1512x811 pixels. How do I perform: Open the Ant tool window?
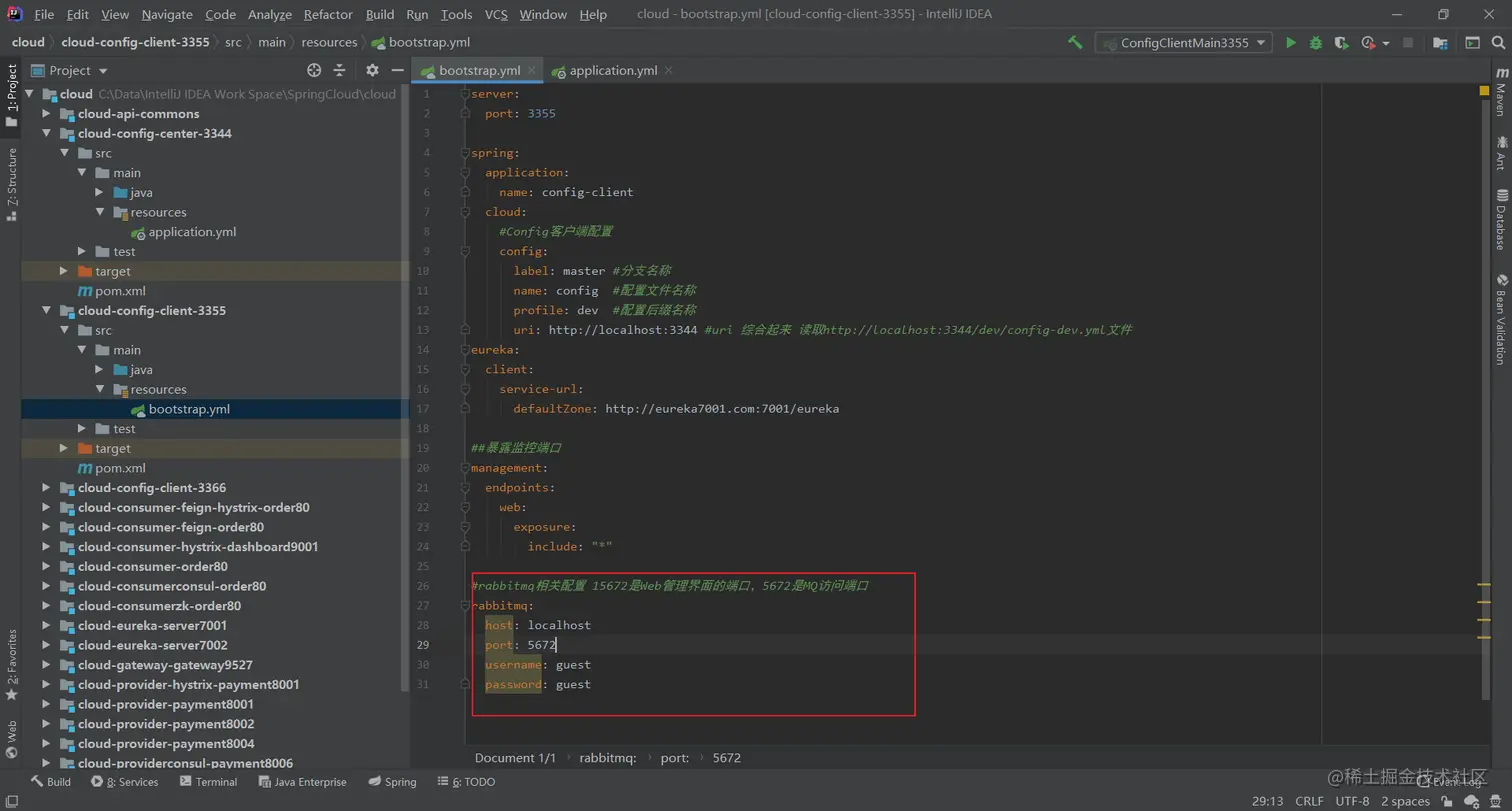click(x=1501, y=154)
